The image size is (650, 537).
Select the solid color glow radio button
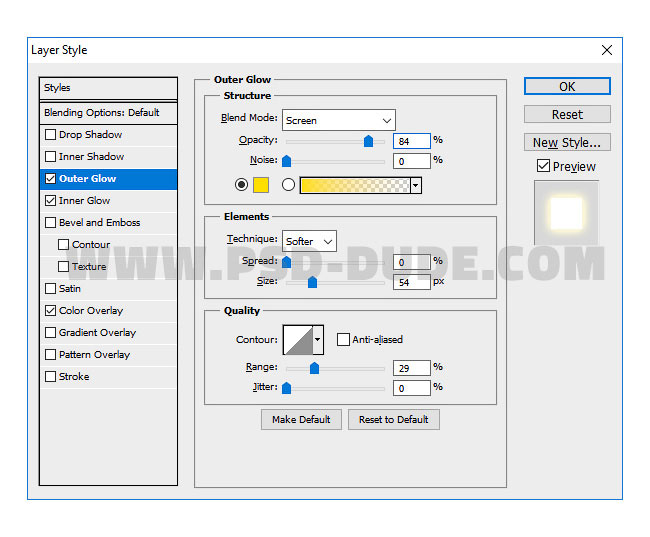pyautogui.click(x=241, y=185)
